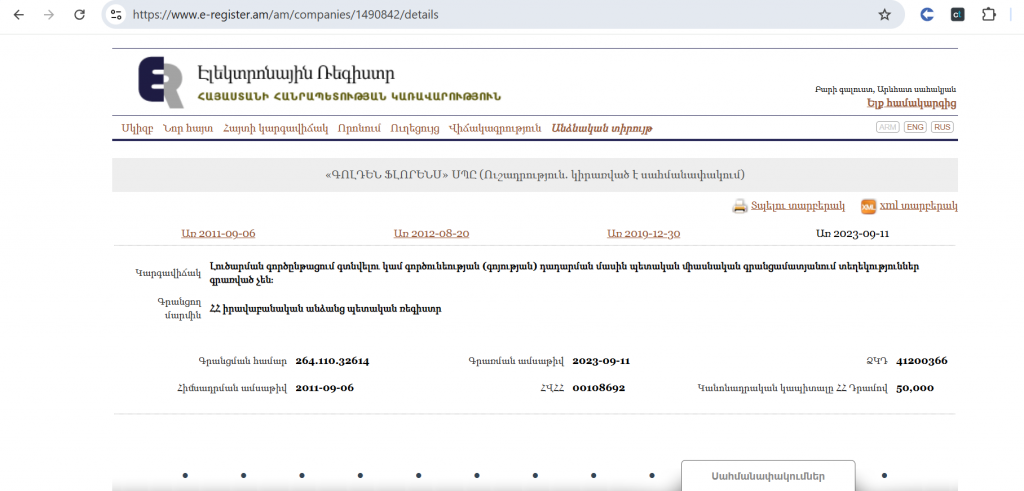
Task: Open the record dated 2011-09-06
Action: [x=218, y=233]
